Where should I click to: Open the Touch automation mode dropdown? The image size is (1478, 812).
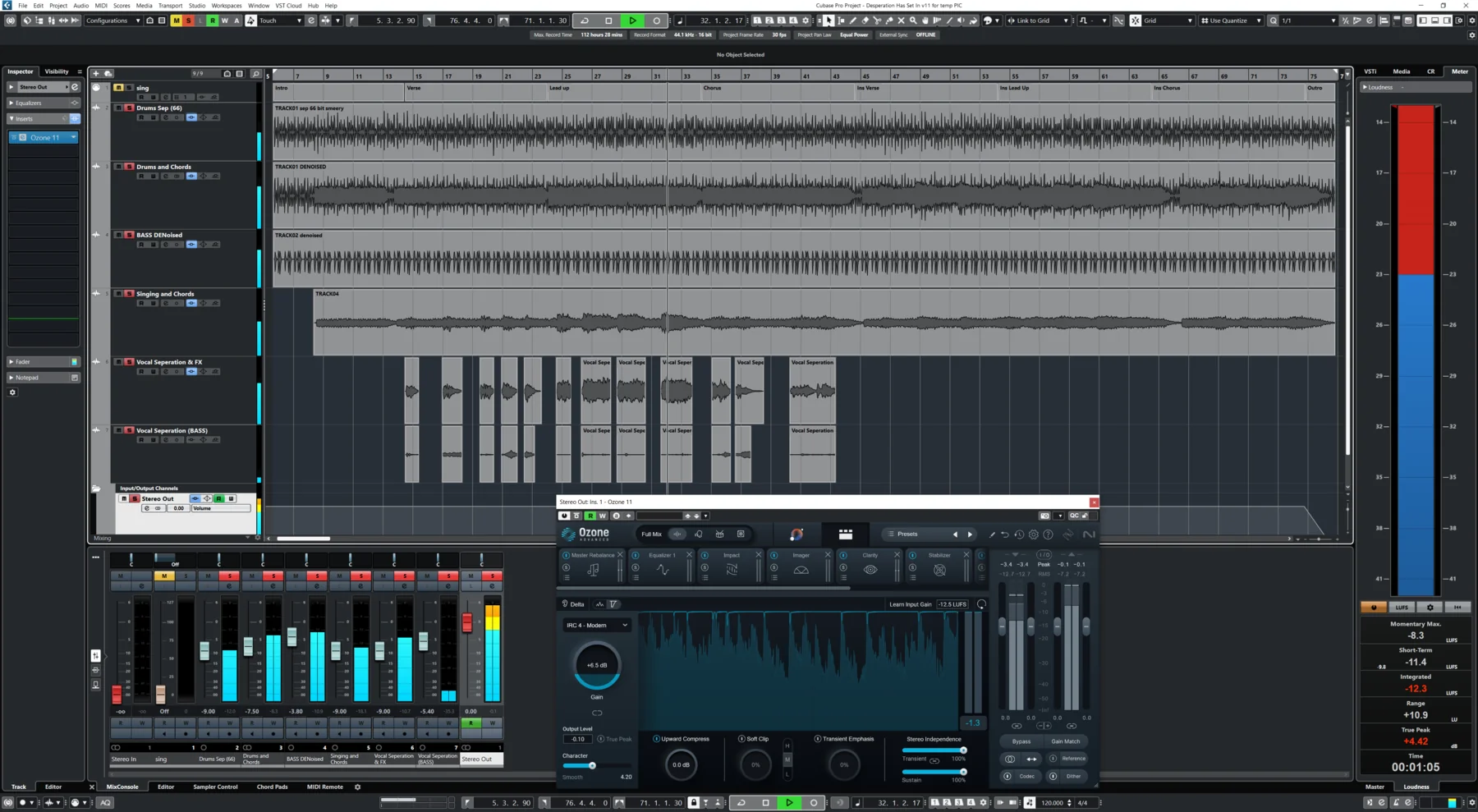click(x=281, y=21)
